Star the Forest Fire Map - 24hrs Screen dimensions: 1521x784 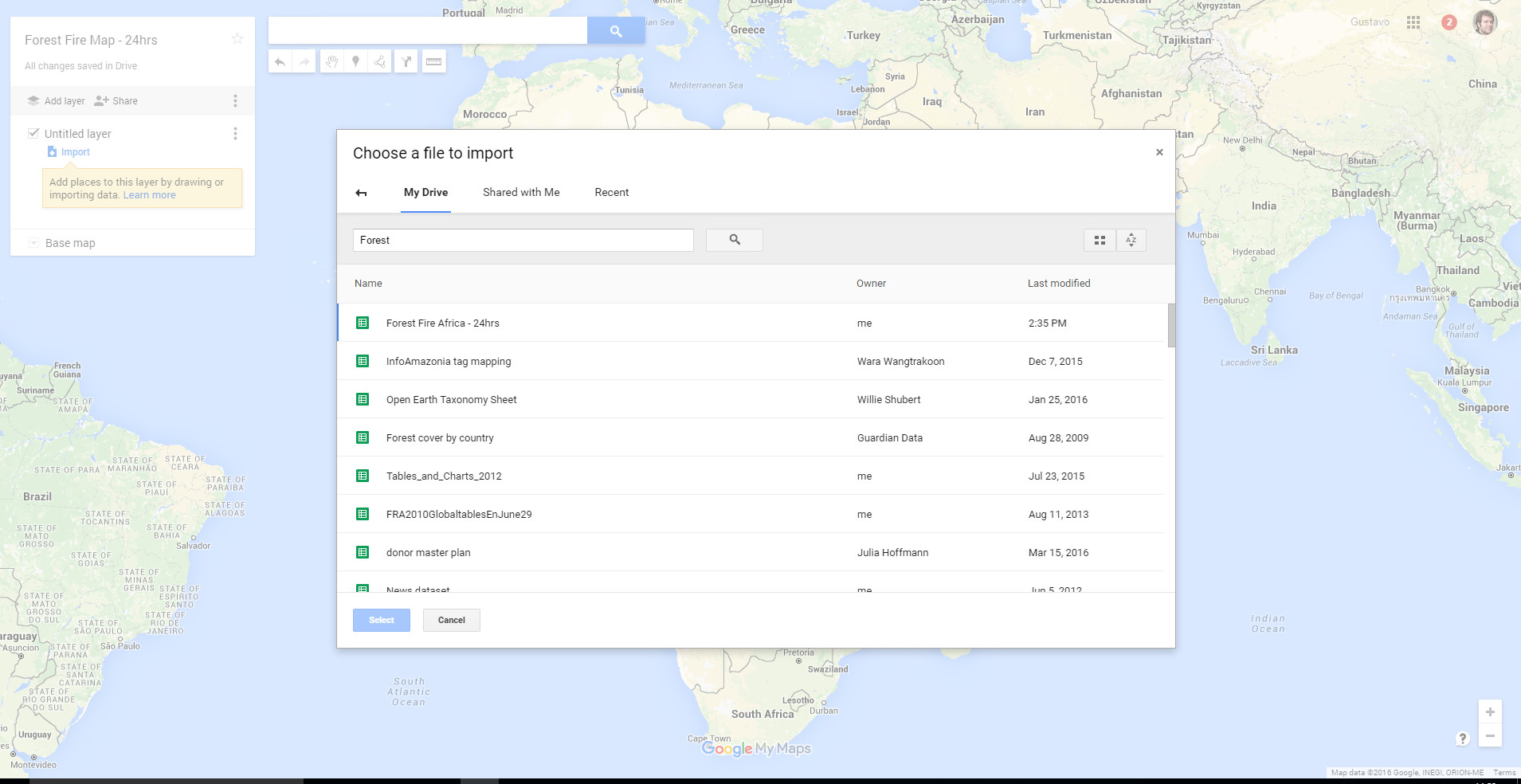point(237,38)
